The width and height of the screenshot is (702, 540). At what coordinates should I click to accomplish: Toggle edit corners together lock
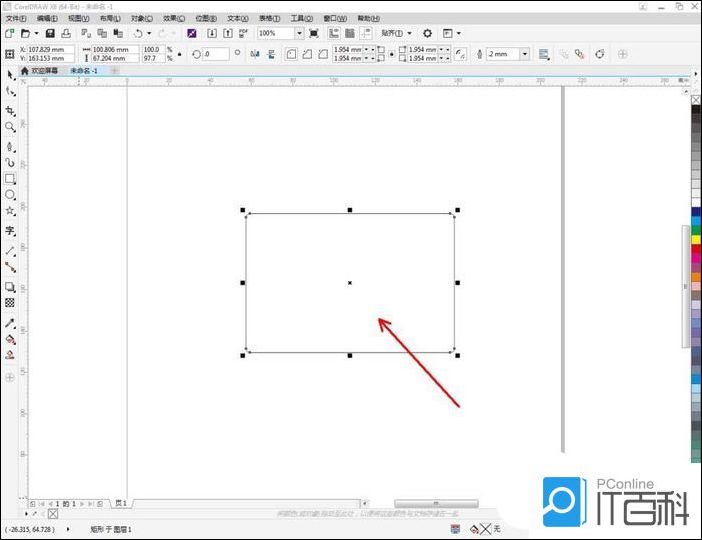coord(392,54)
